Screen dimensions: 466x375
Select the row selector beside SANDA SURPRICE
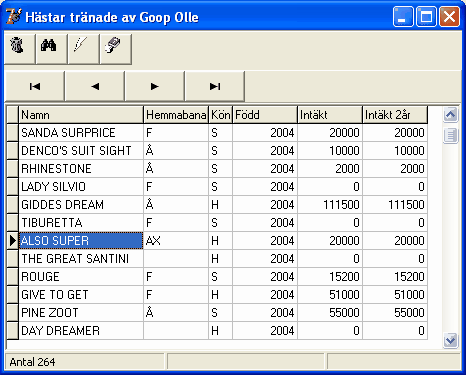13,133
